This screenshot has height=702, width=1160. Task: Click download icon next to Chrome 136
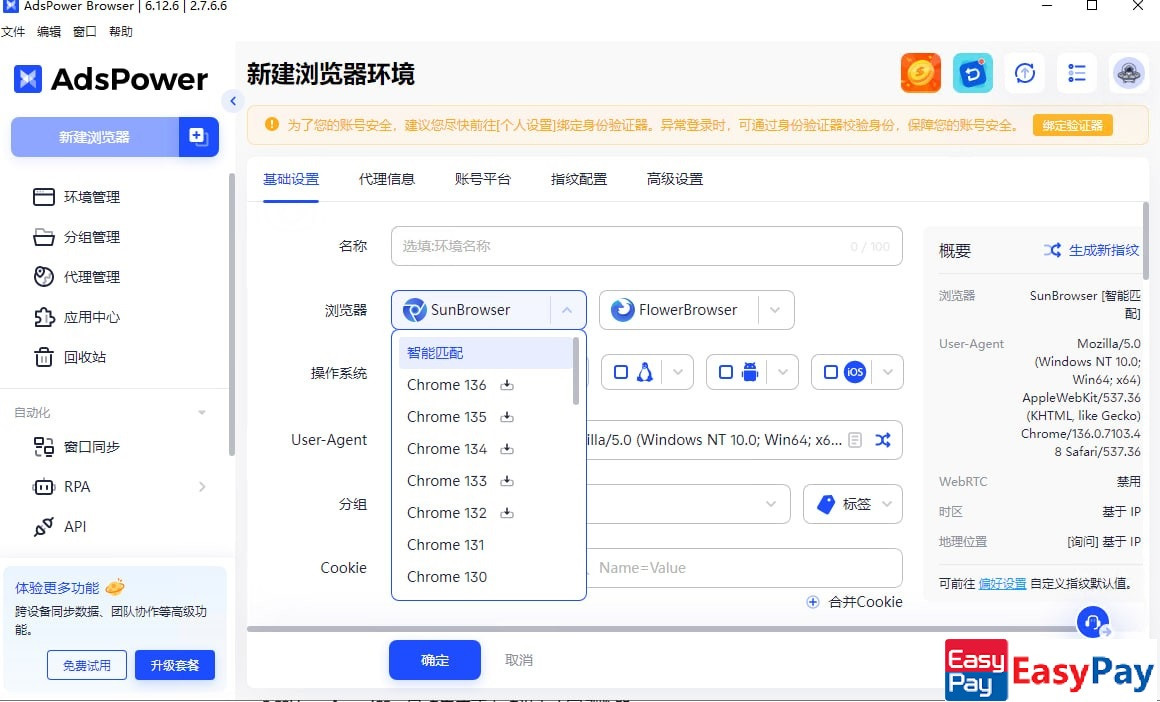point(507,385)
